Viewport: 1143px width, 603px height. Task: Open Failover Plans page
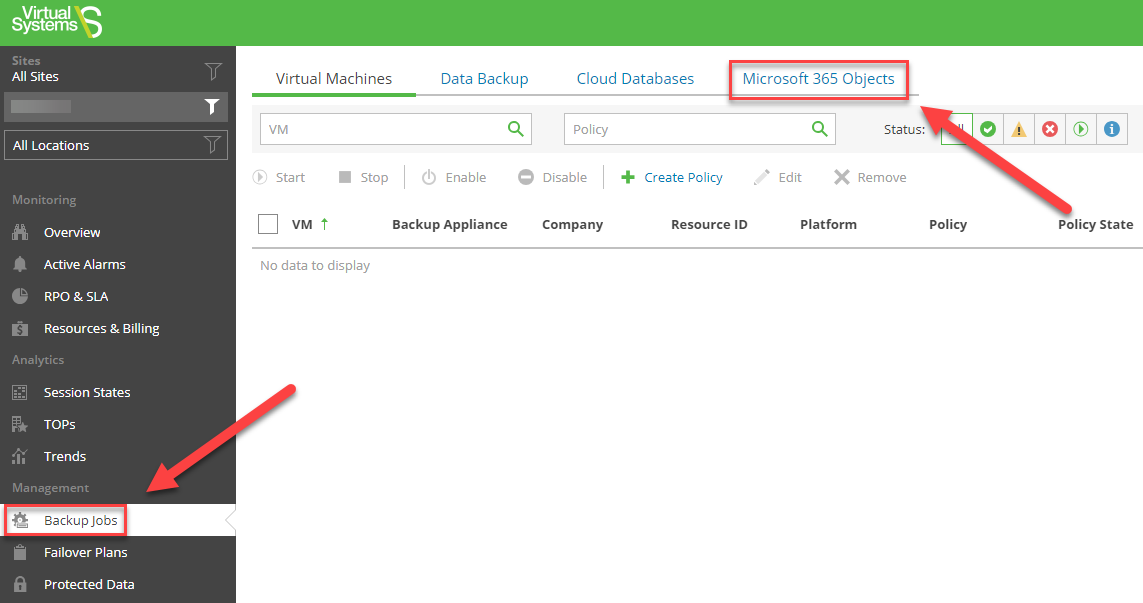click(x=85, y=553)
